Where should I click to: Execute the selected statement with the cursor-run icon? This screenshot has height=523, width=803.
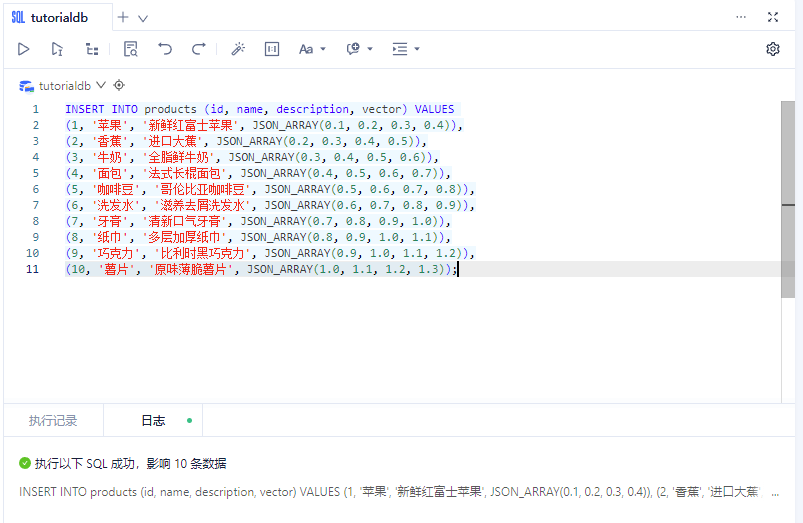coord(57,49)
